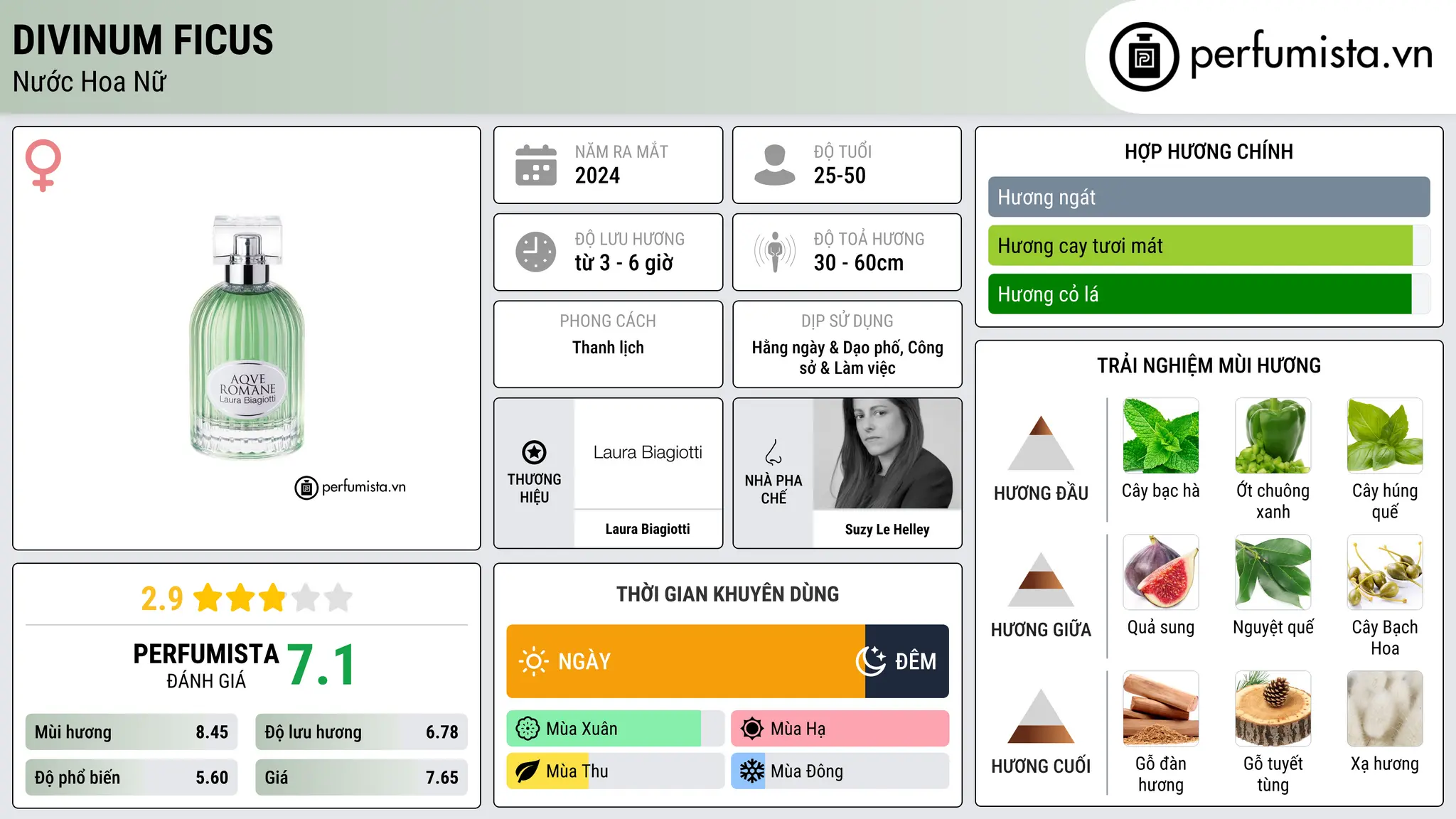This screenshot has height=819, width=1456.
Task: Click the moon icon in the Đêm bar
Action: tap(871, 661)
